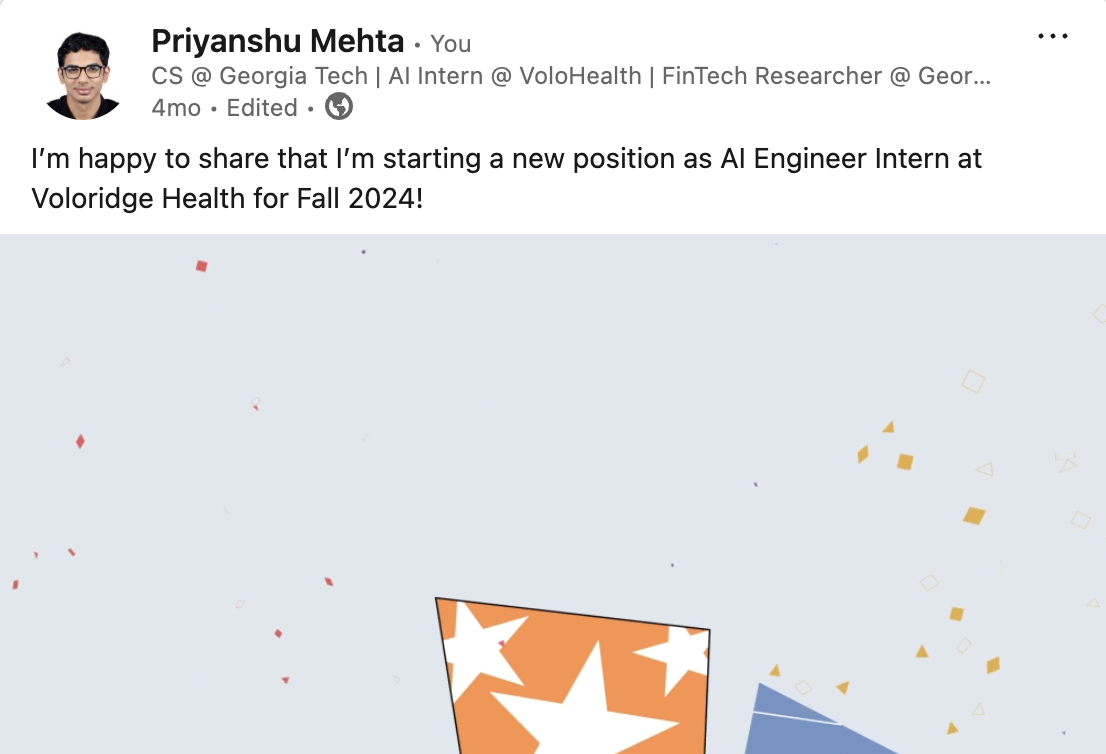Click the globe public visibility icon

[x=339, y=107]
